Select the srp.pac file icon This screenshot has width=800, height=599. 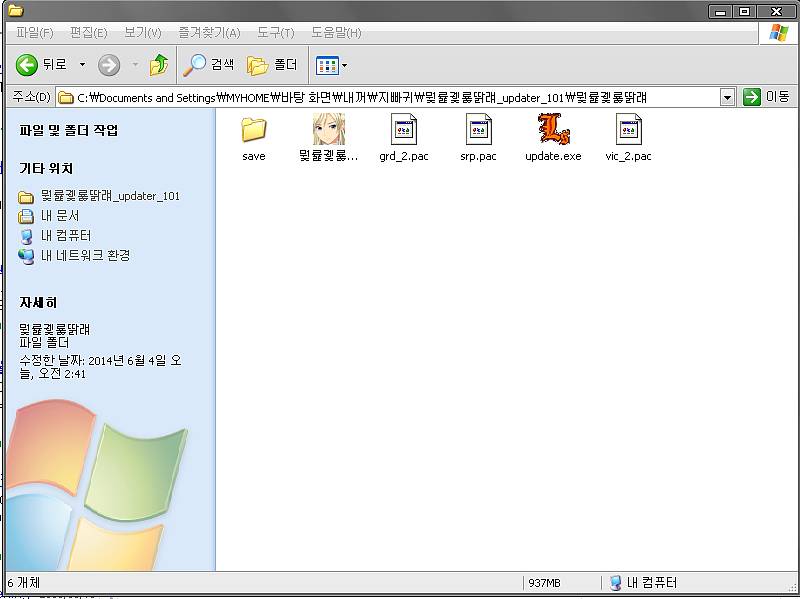click(478, 130)
